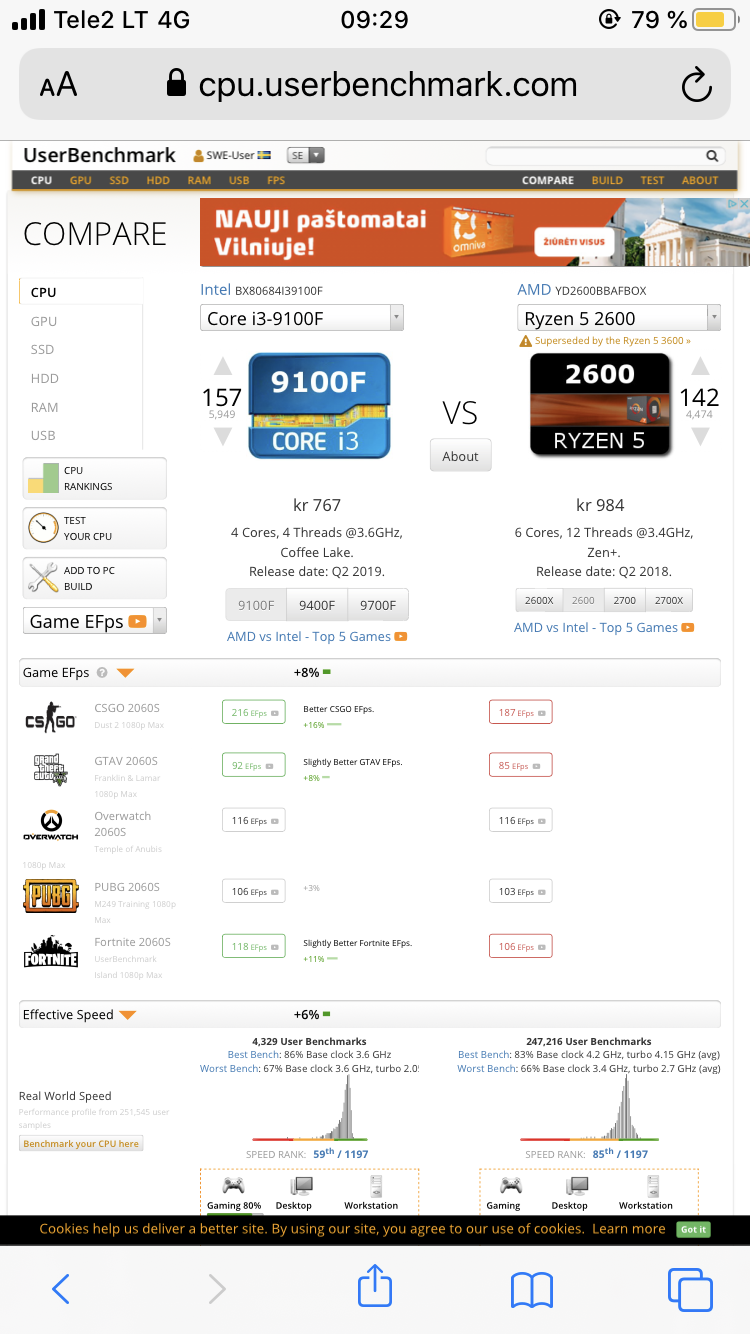The width and height of the screenshot is (750, 1334).
Task: Downvote the Ryzen 5 2600 arrow
Action: (x=700, y=436)
